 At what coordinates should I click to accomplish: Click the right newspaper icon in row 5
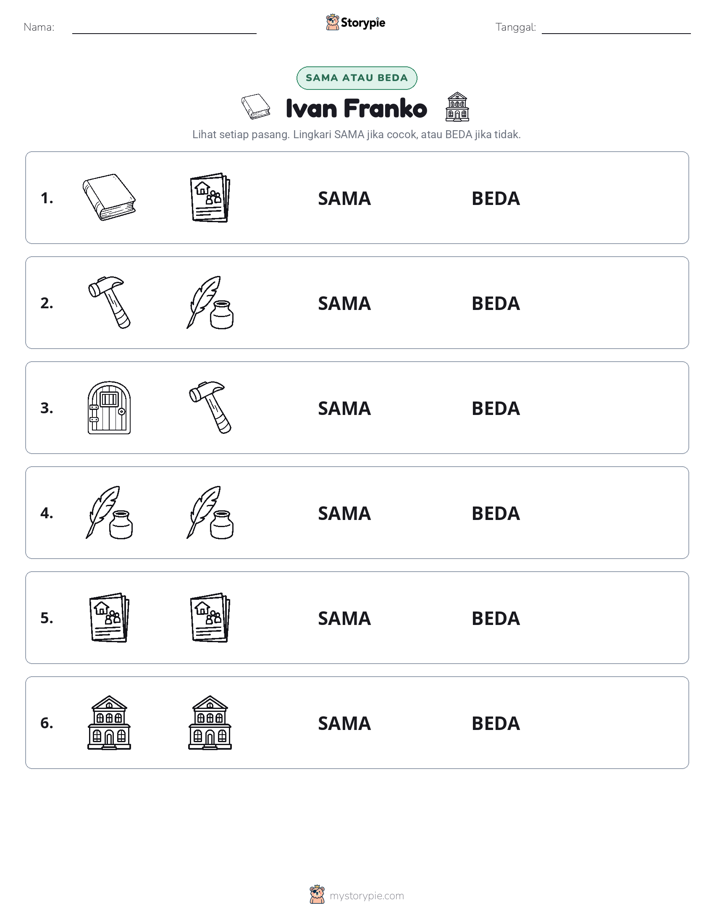(x=210, y=617)
